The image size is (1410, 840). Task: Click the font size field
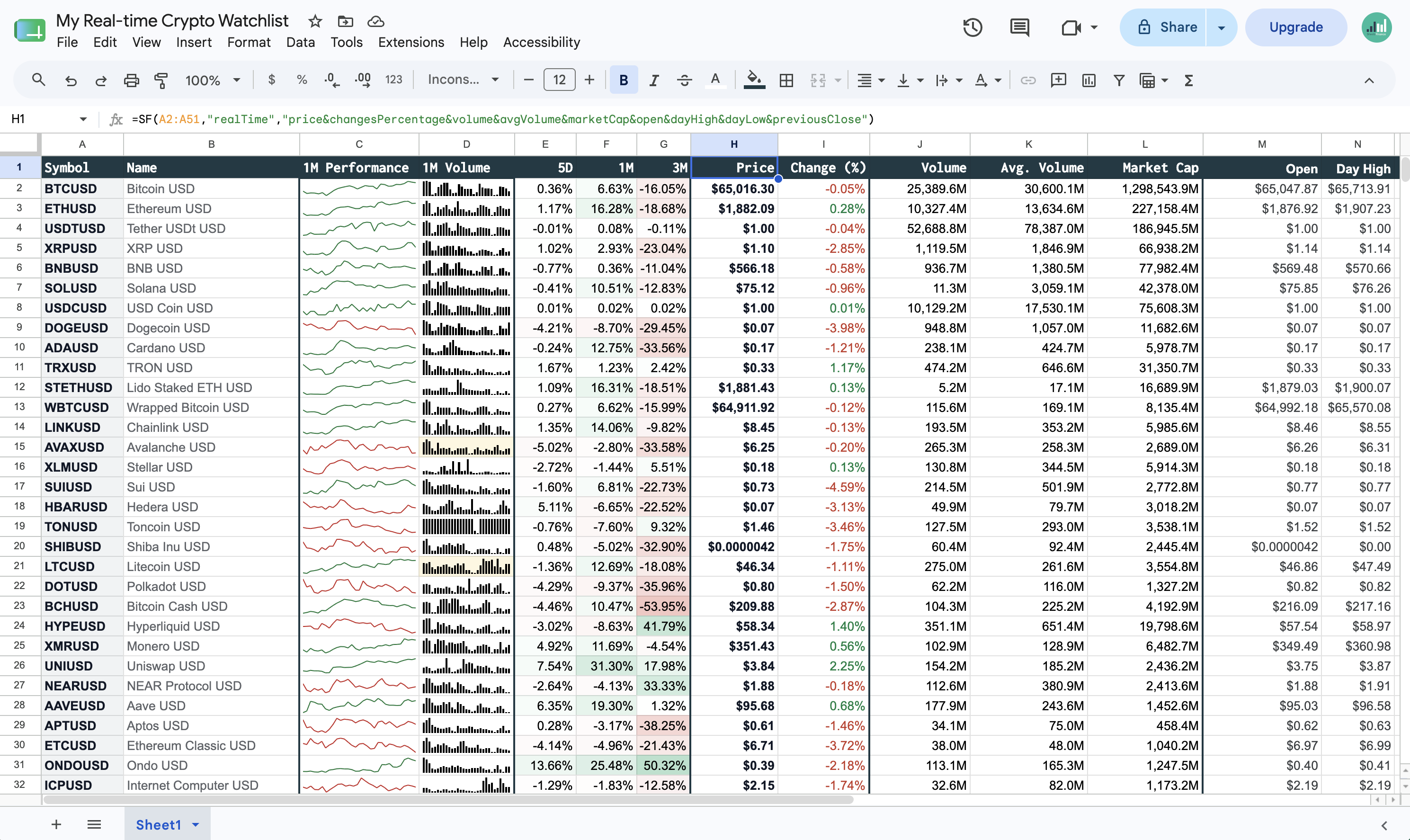559,80
